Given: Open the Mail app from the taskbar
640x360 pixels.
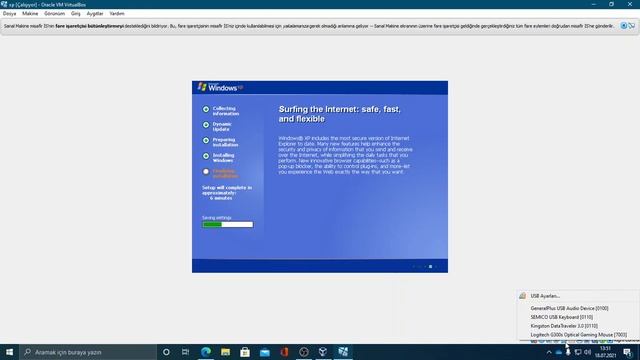Looking at the screenshot, I should point(264,352).
